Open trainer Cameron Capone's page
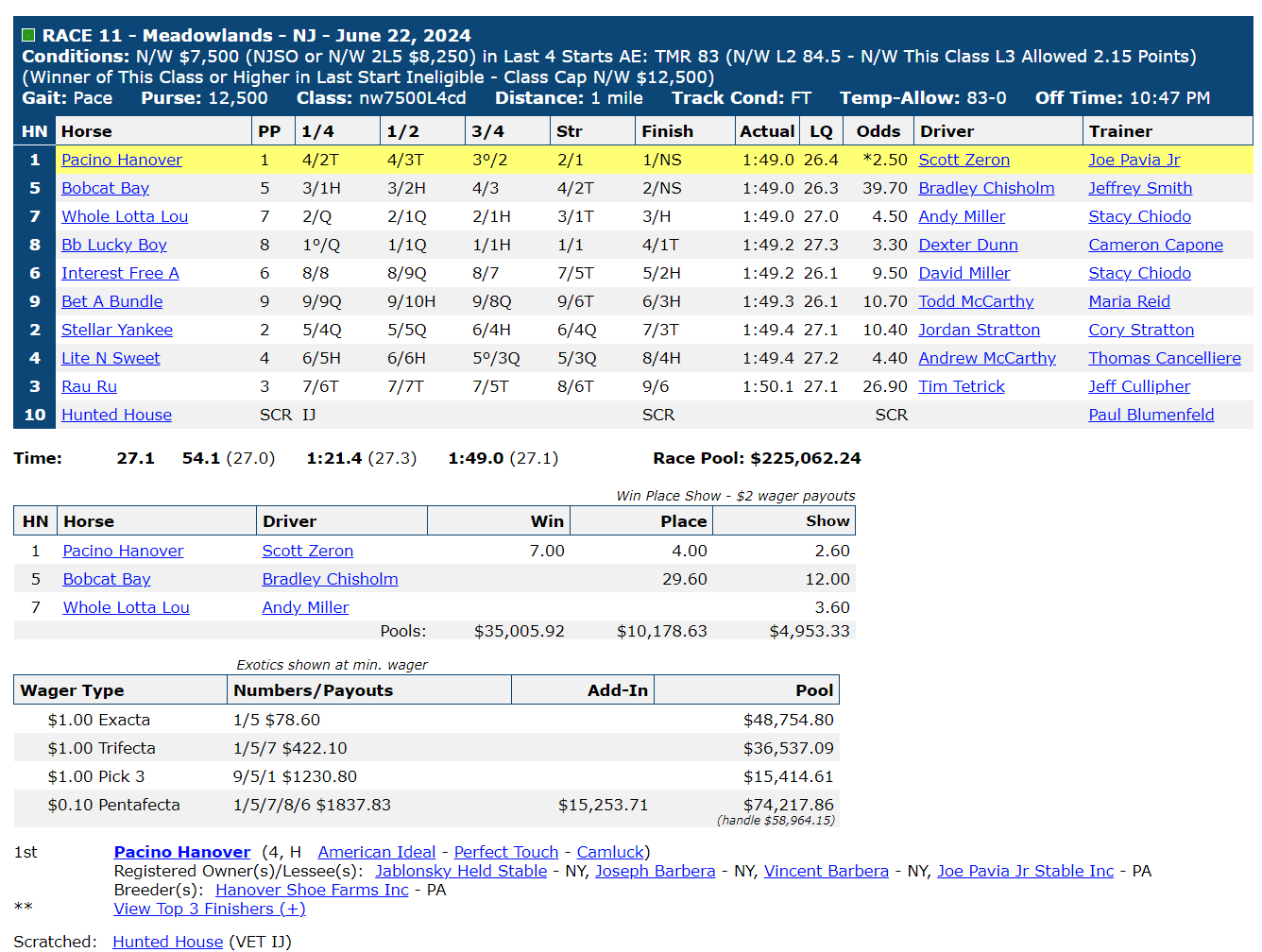Image resolution: width=1262 pixels, height=952 pixels. click(1155, 245)
